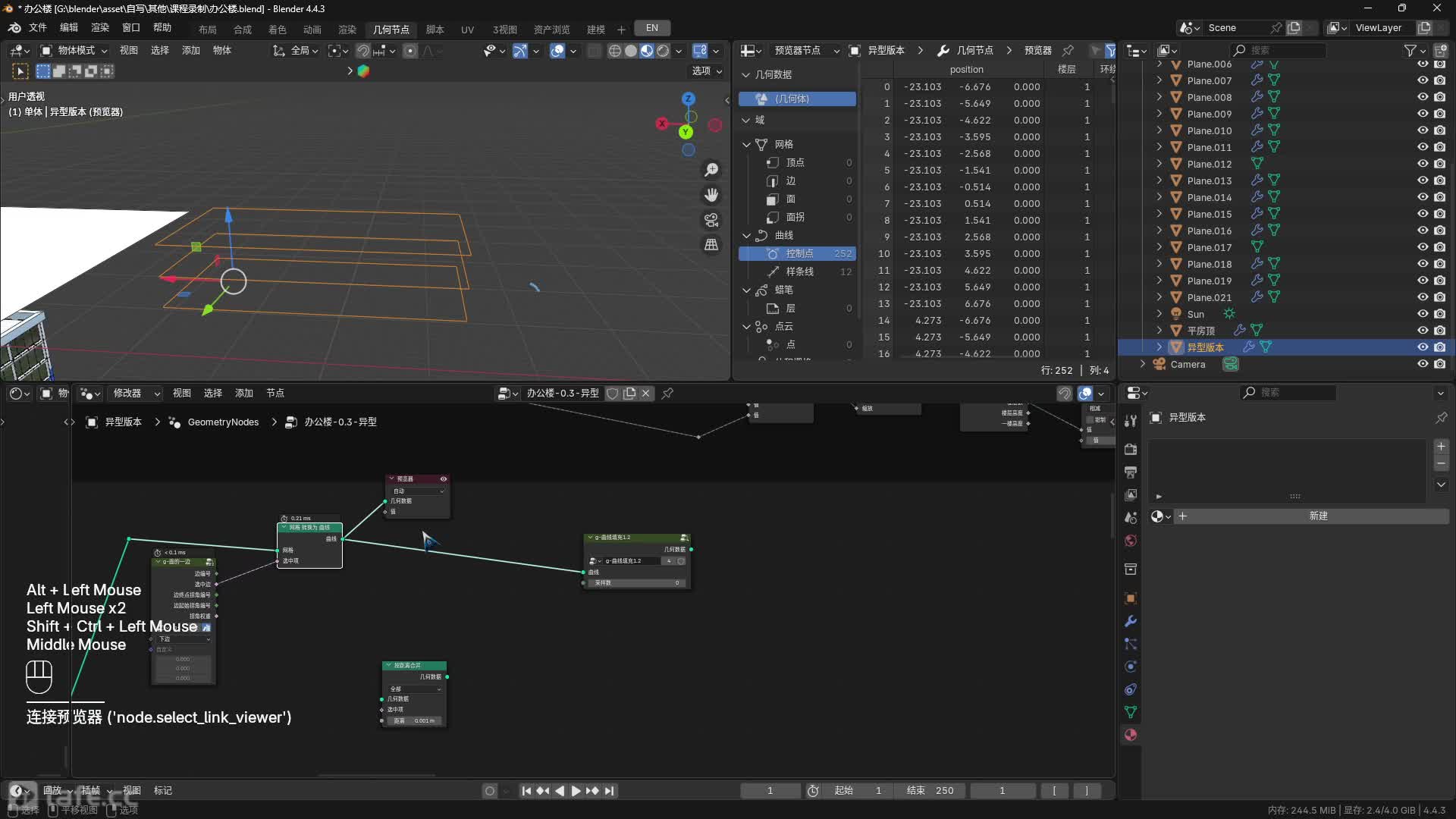Open the Physics properties tab

[x=1131, y=667]
